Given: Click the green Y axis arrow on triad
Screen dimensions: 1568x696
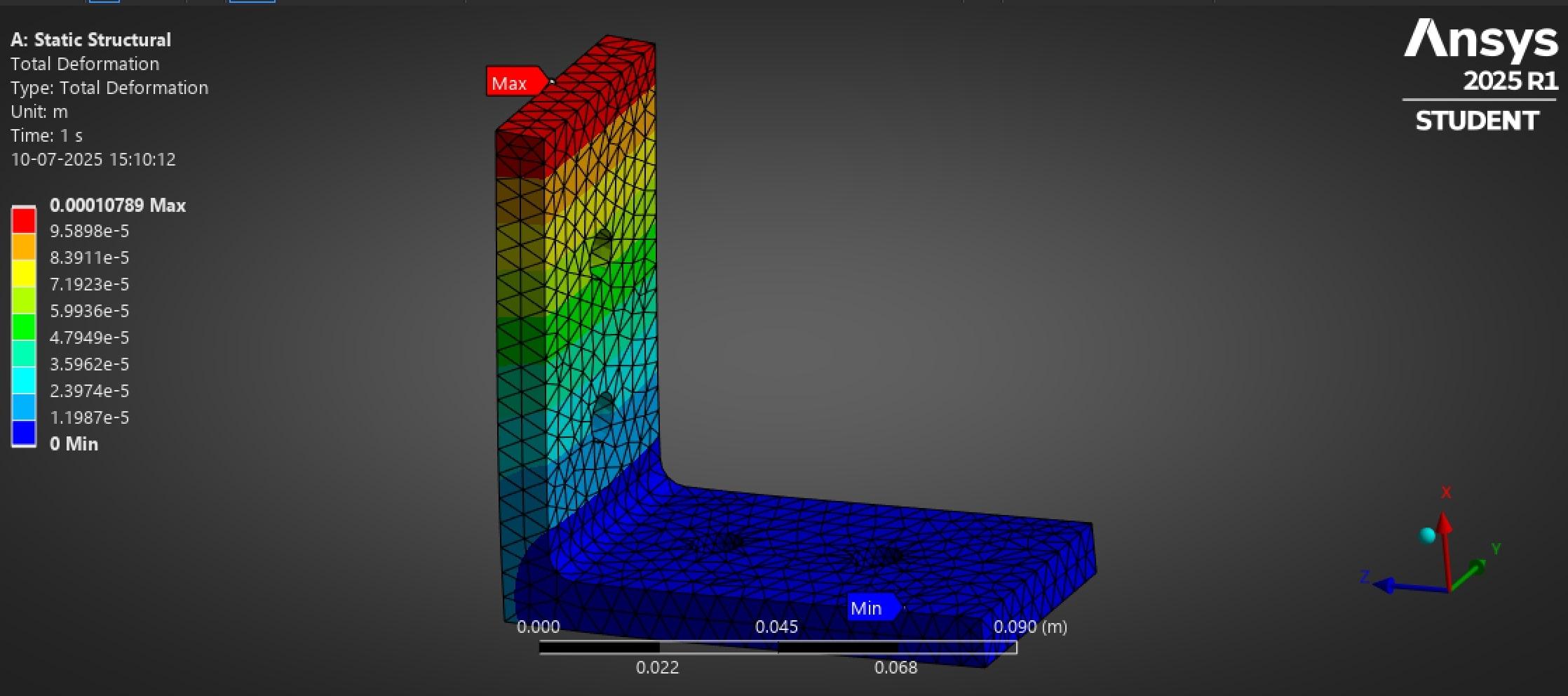Looking at the screenshot, I should [x=1469, y=575].
